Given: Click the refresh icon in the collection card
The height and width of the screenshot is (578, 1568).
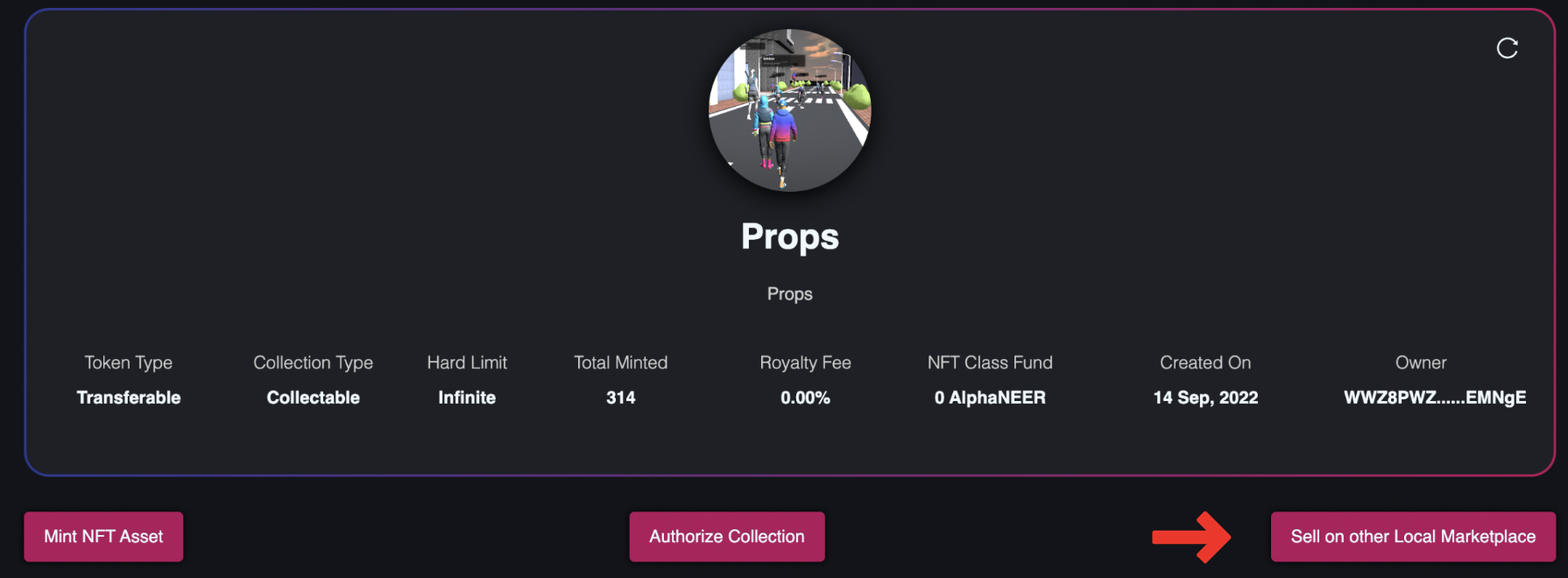Looking at the screenshot, I should pos(1507,48).
